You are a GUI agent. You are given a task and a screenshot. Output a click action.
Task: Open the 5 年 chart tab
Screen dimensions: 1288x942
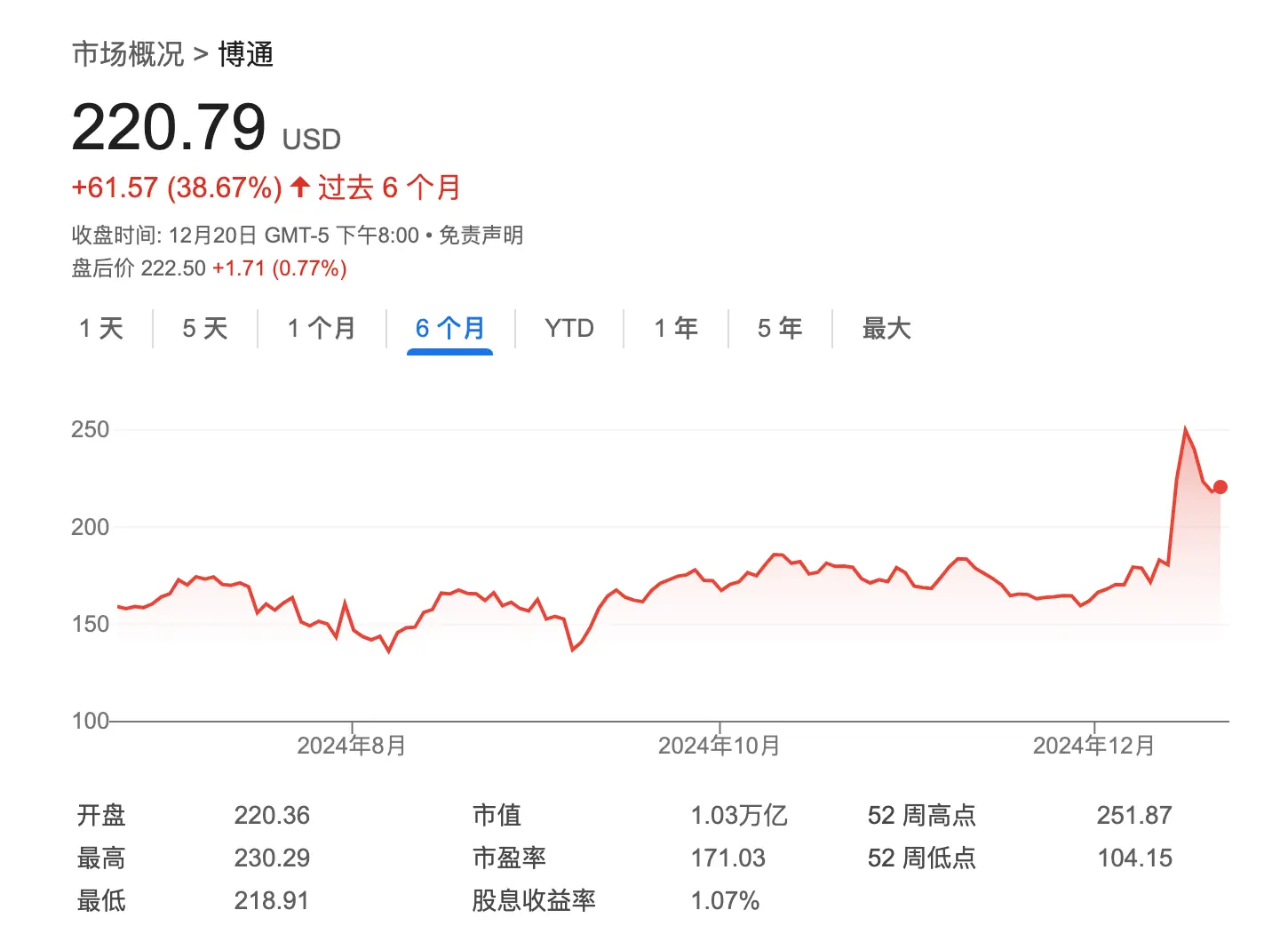point(780,329)
